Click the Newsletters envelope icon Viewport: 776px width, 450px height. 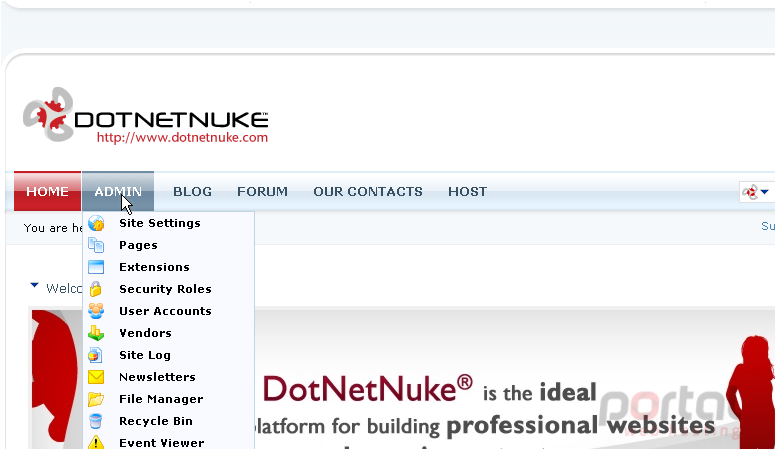(96, 377)
